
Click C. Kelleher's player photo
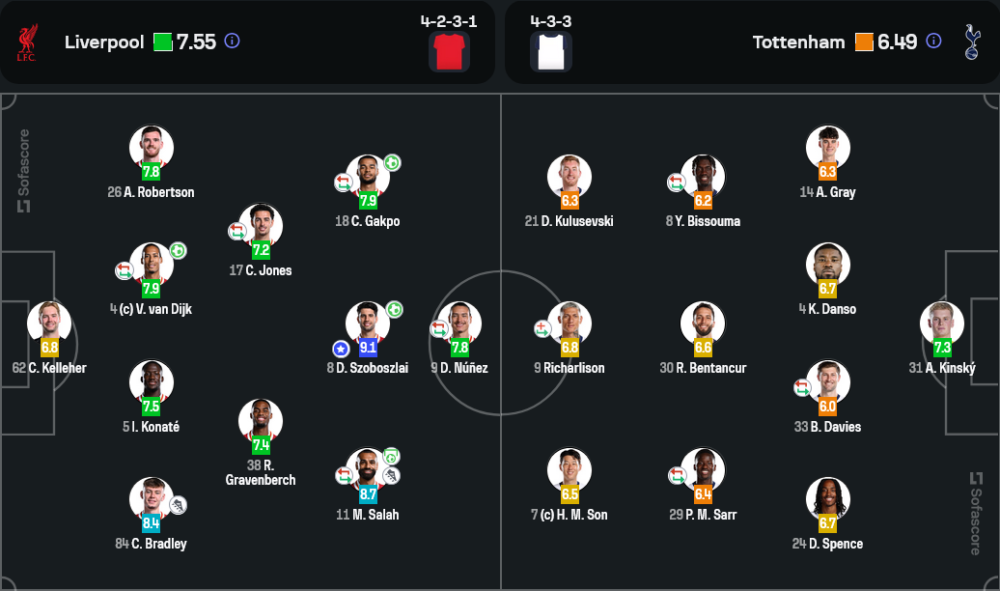point(49,322)
